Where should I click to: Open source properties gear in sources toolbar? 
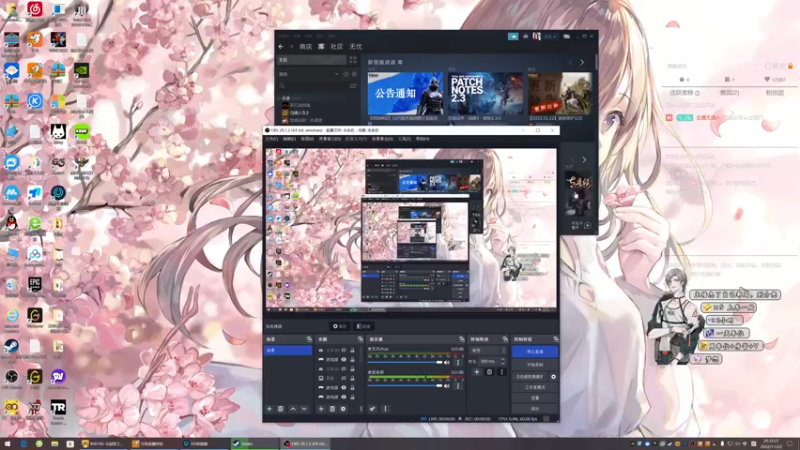[343, 409]
